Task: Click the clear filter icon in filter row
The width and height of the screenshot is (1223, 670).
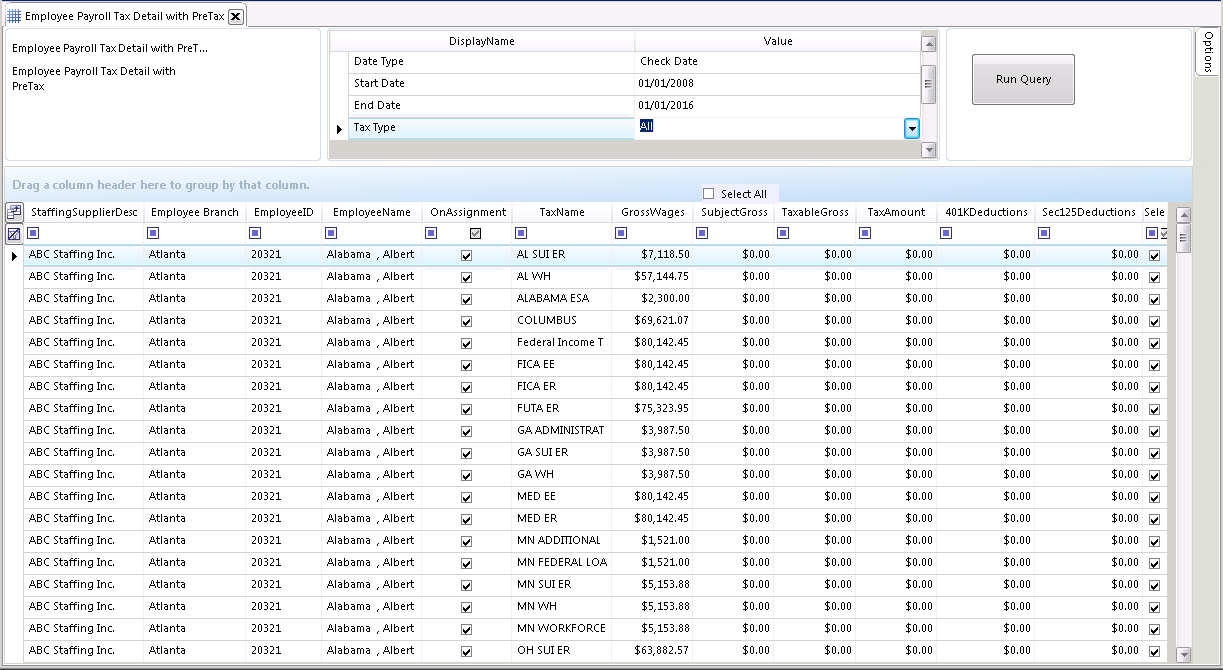Action: coord(14,234)
